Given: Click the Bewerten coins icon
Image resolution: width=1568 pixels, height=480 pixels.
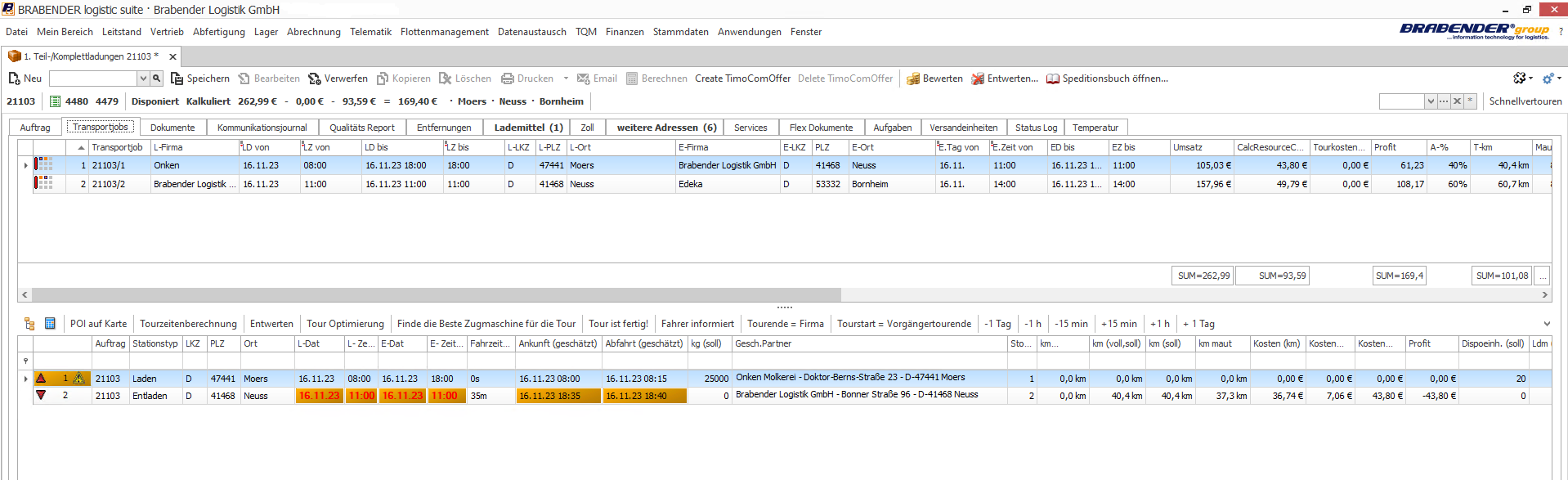Looking at the screenshot, I should tap(912, 79).
